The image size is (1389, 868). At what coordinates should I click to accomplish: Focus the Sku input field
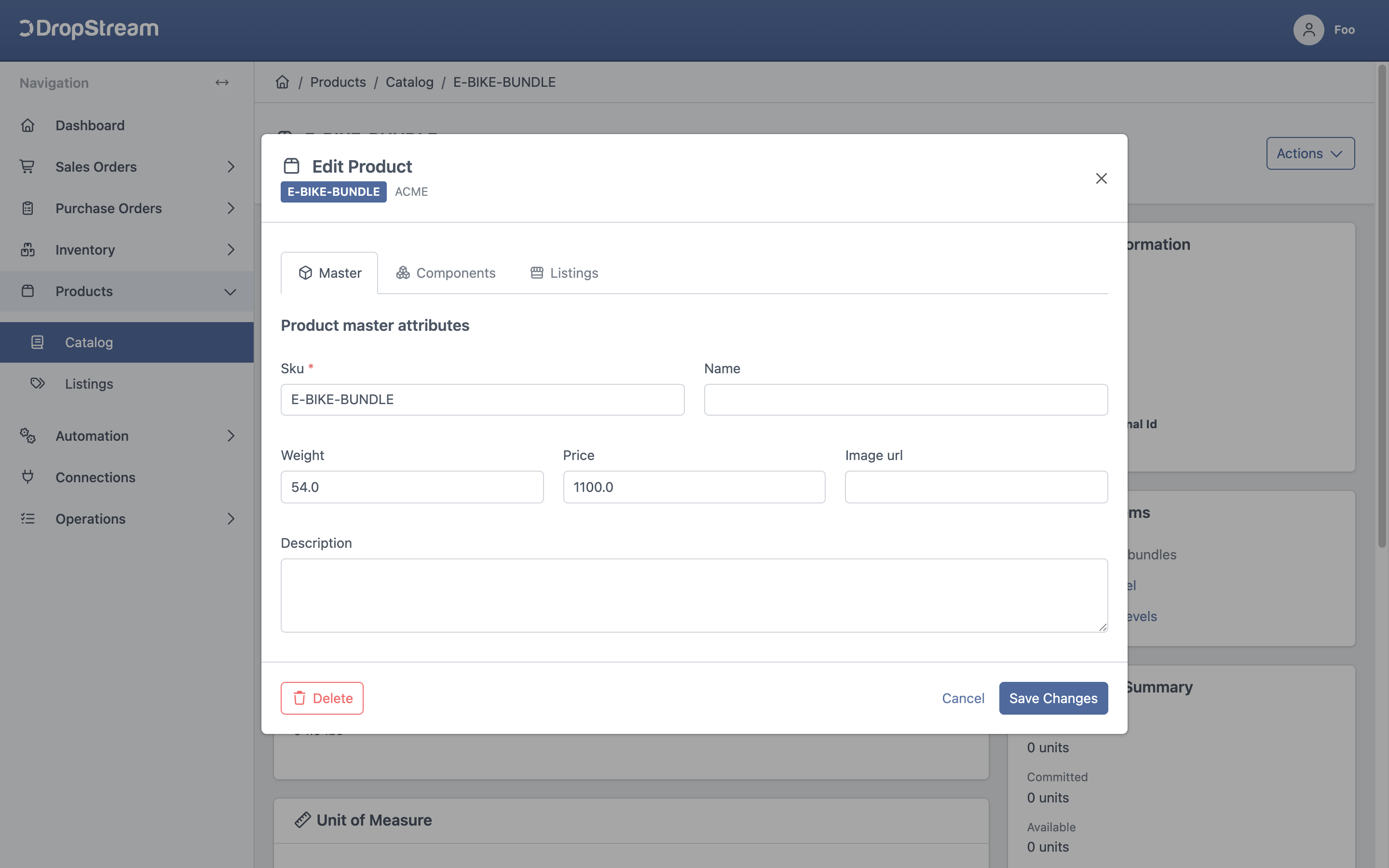coord(482,400)
